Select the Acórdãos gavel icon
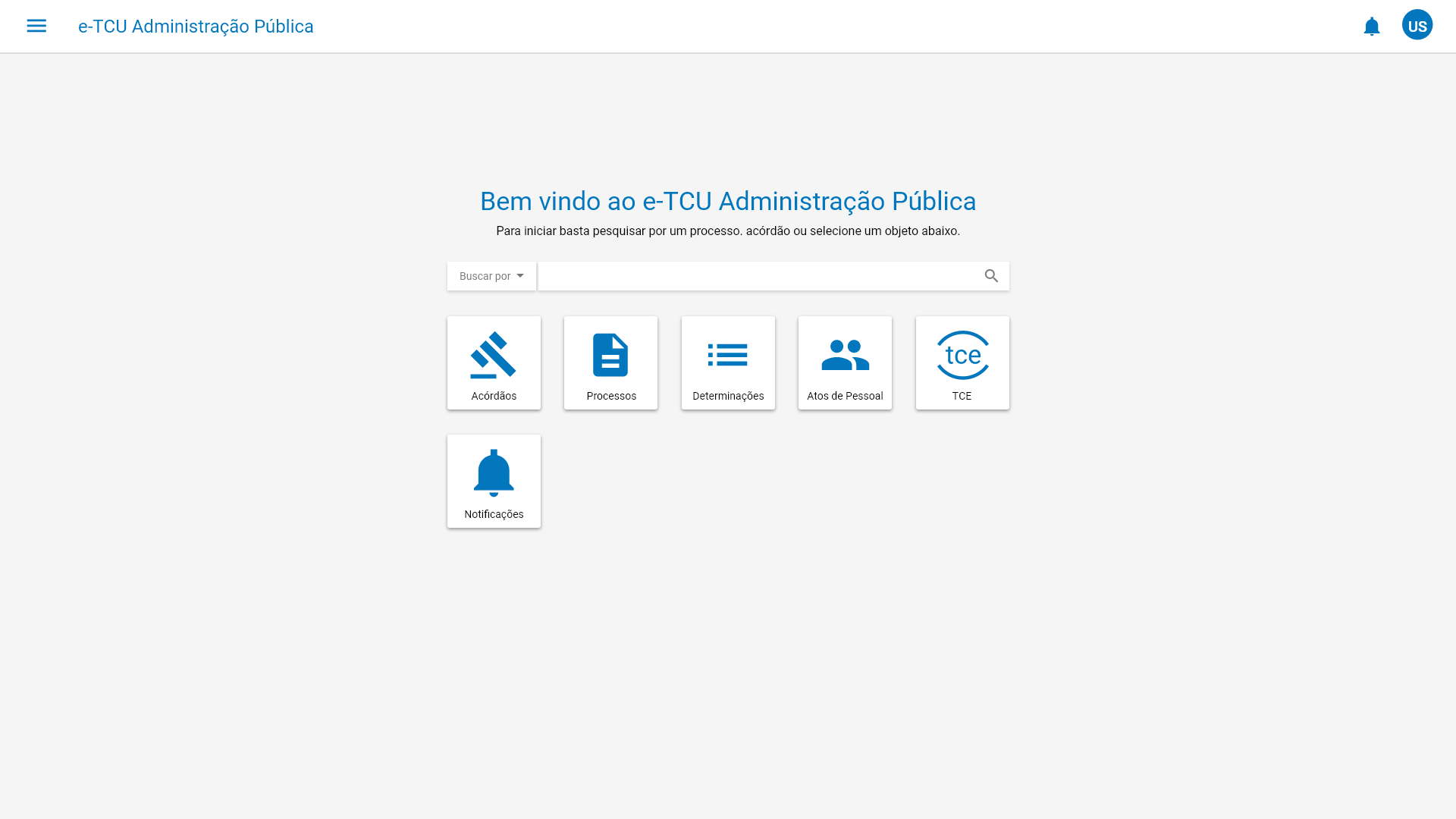This screenshot has height=819, width=1456. 494,355
